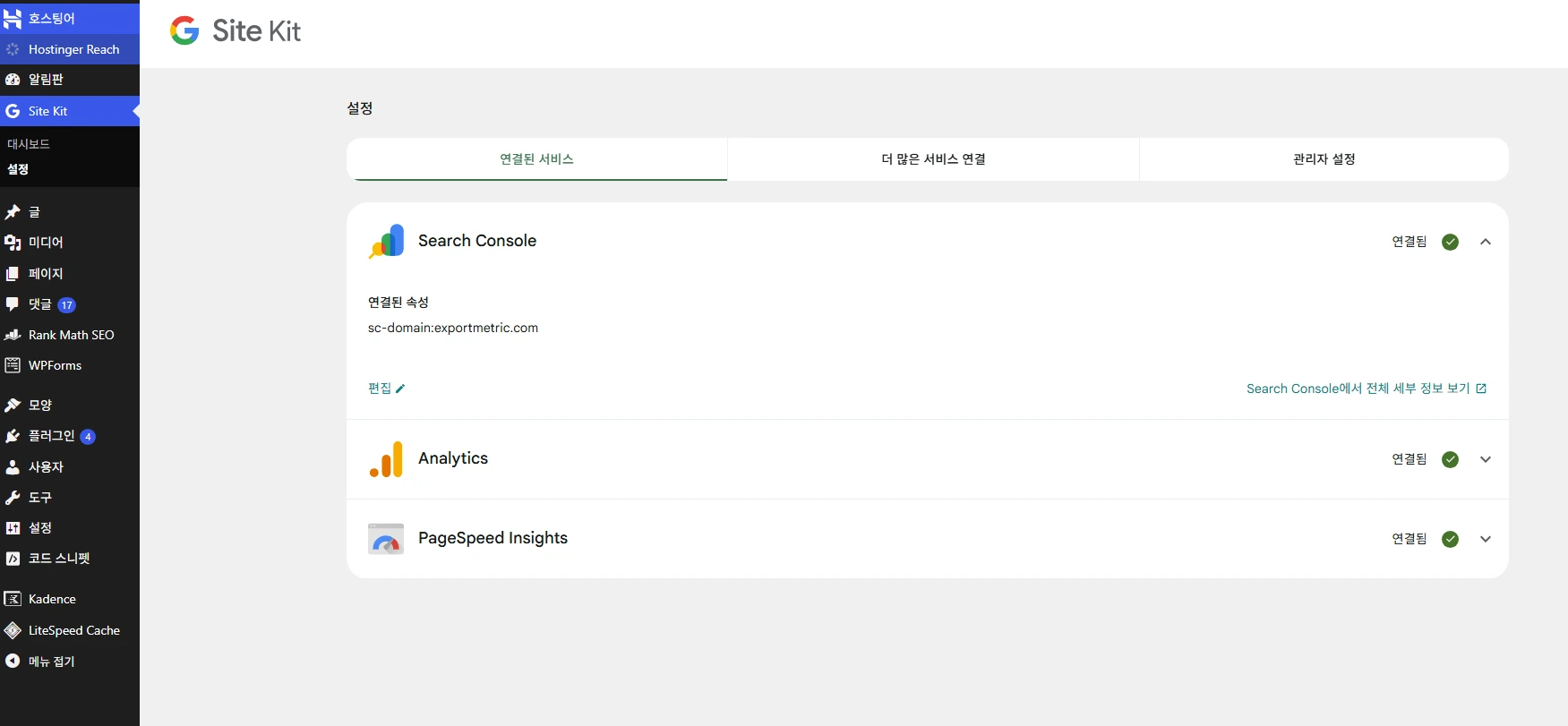Select 설정 submenu under Site Kit

click(x=18, y=169)
